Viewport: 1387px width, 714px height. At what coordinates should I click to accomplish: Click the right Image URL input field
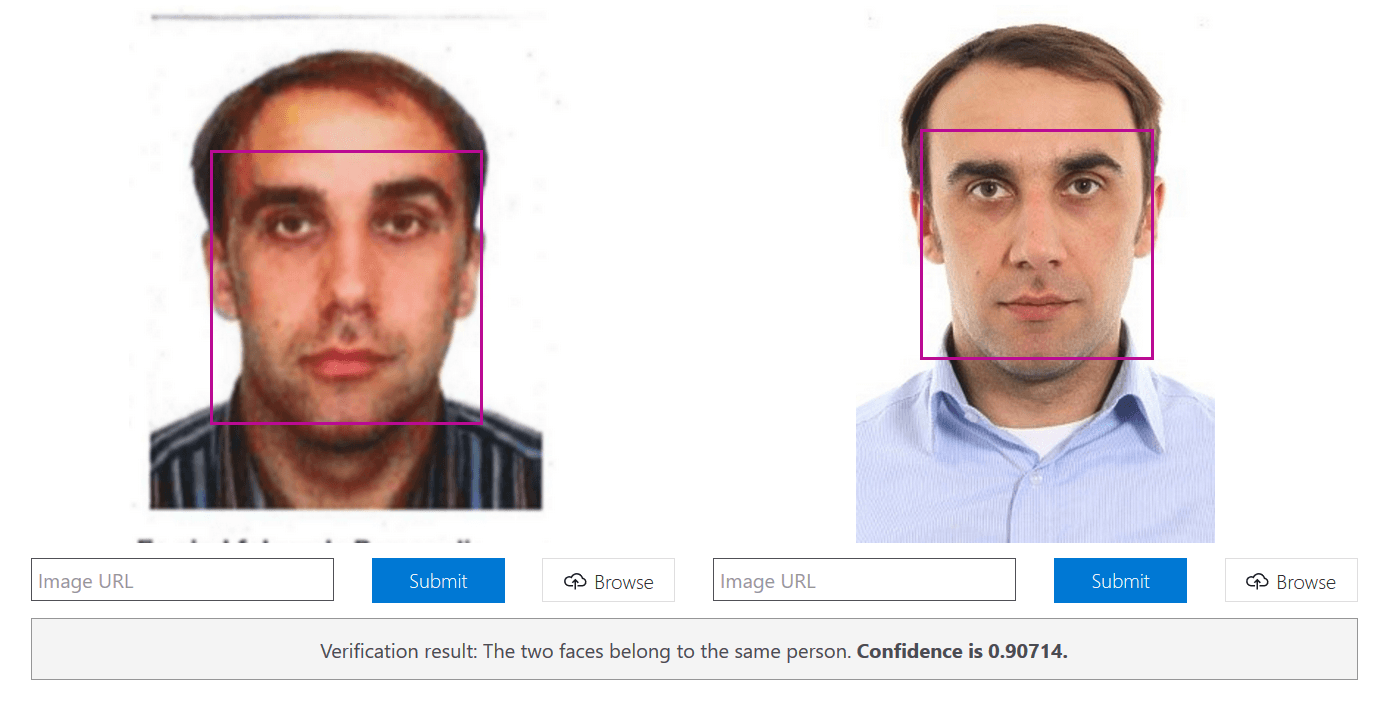[x=864, y=580]
